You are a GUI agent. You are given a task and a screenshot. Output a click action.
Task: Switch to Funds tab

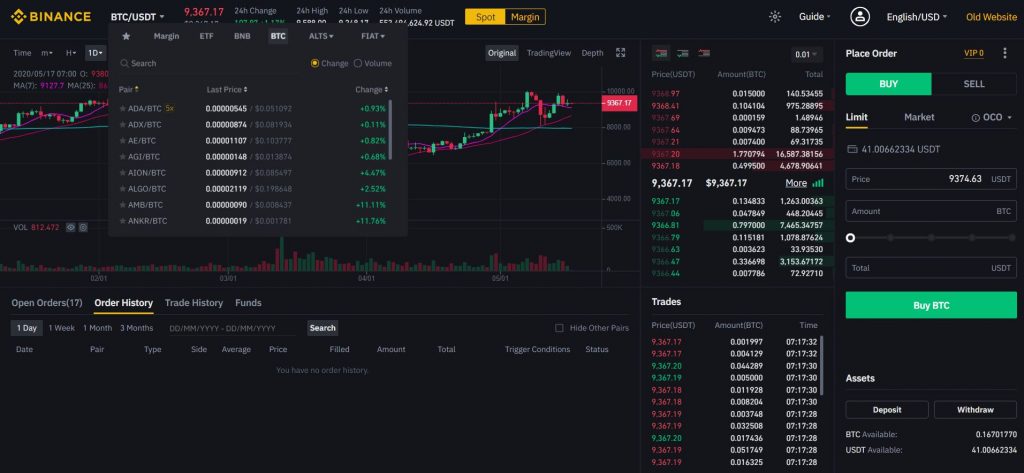248,303
